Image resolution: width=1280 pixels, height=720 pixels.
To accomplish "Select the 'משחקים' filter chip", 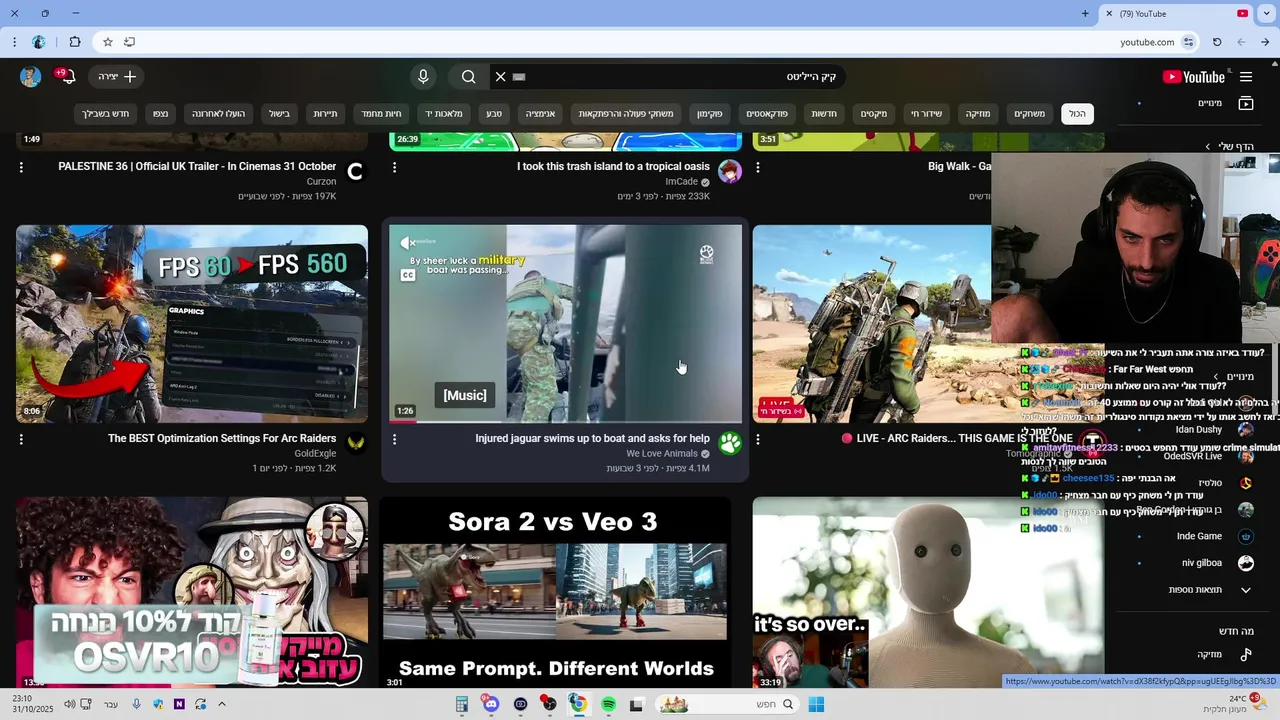I will coord(1029,114).
